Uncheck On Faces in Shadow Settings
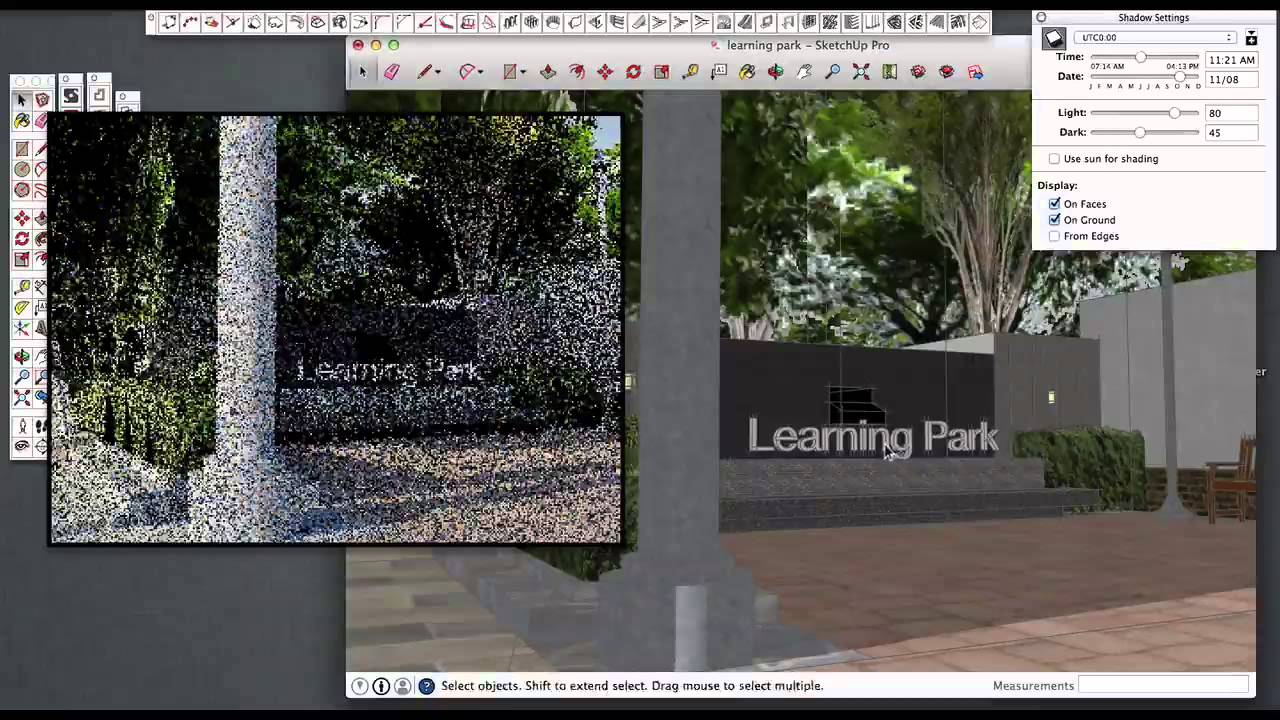Image resolution: width=1280 pixels, height=720 pixels. tap(1054, 203)
